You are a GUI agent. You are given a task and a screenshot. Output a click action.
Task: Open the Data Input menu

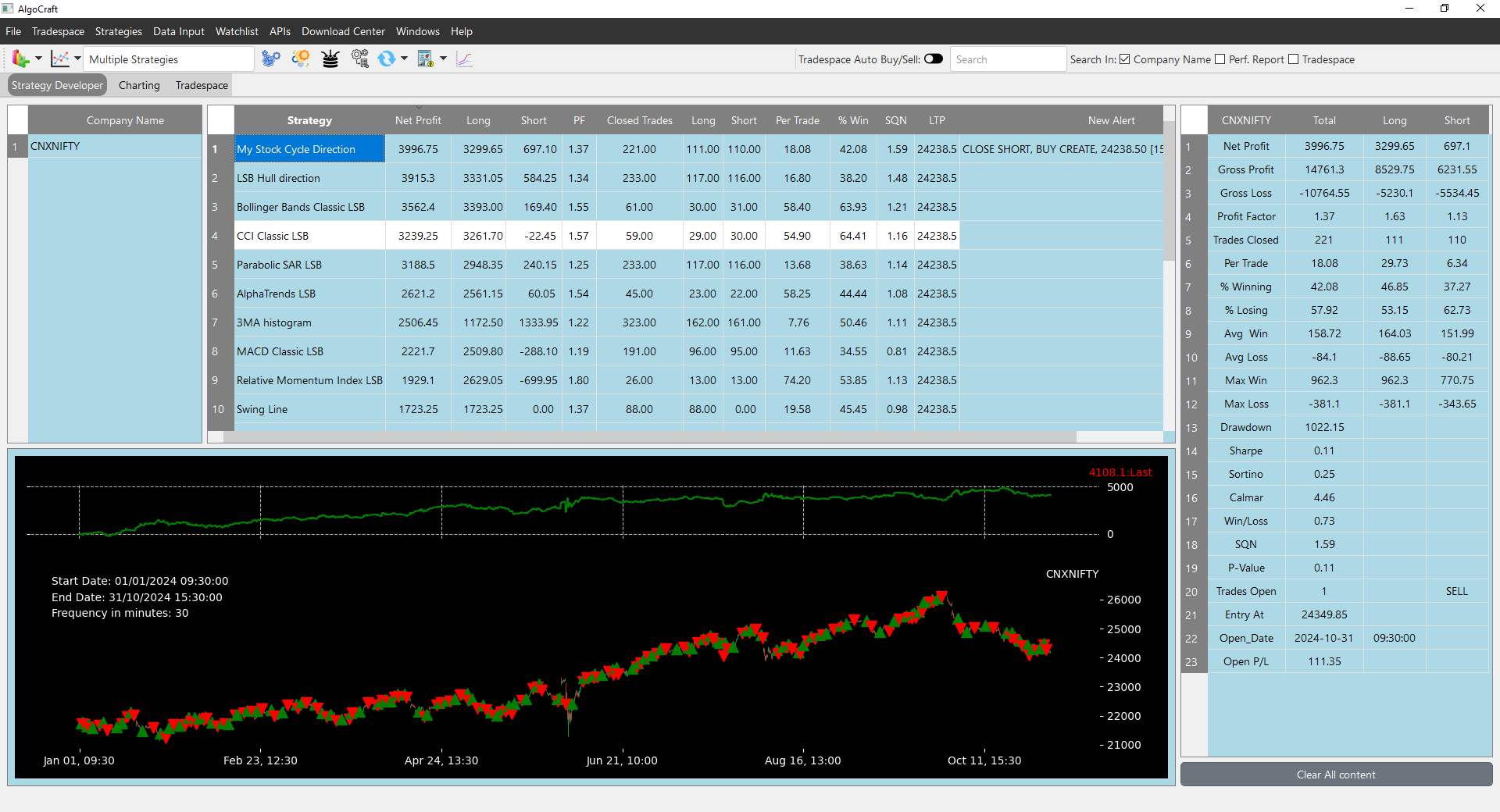pos(179,31)
